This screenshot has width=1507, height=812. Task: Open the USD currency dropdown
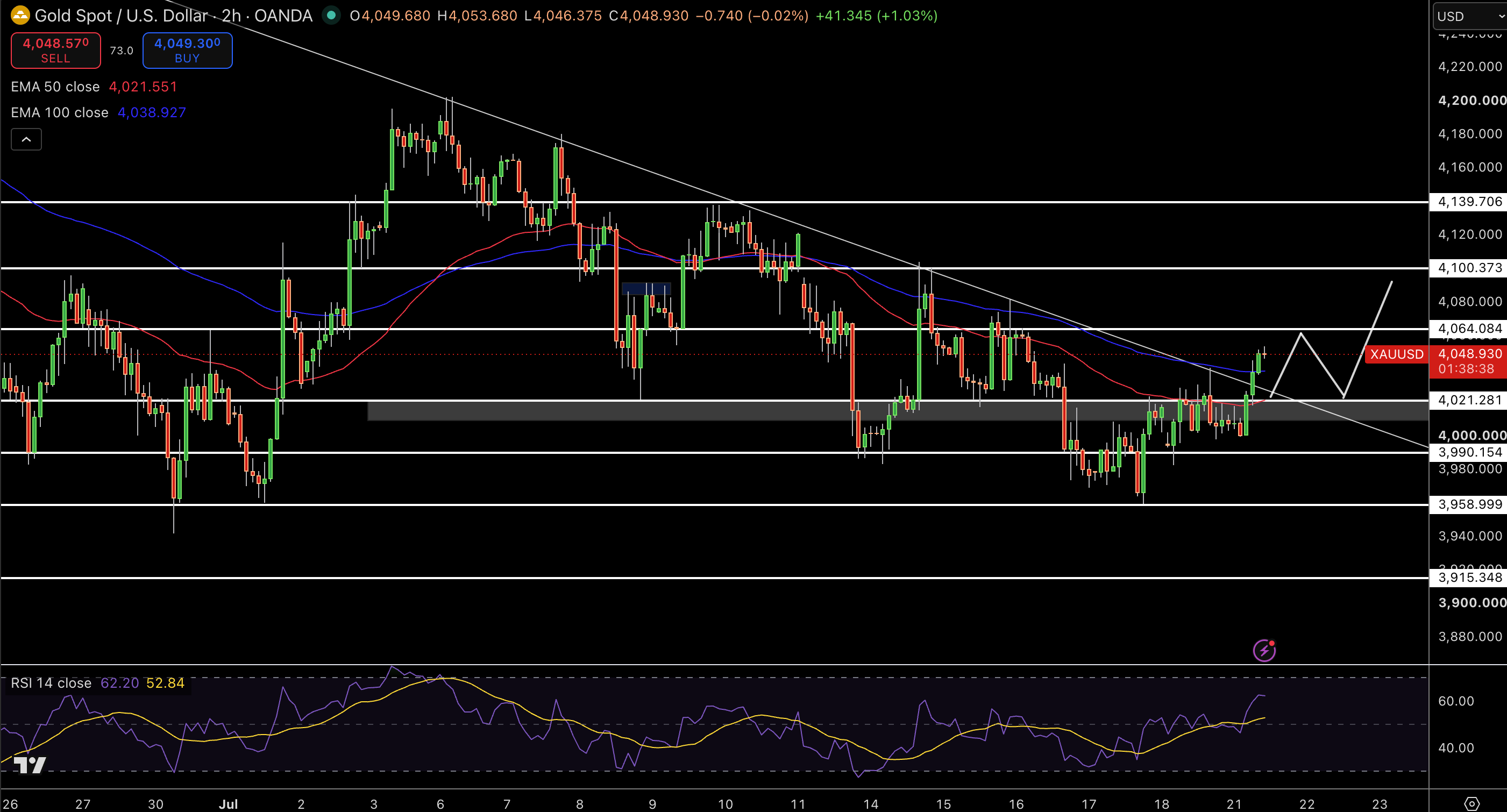(x=1471, y=16)
